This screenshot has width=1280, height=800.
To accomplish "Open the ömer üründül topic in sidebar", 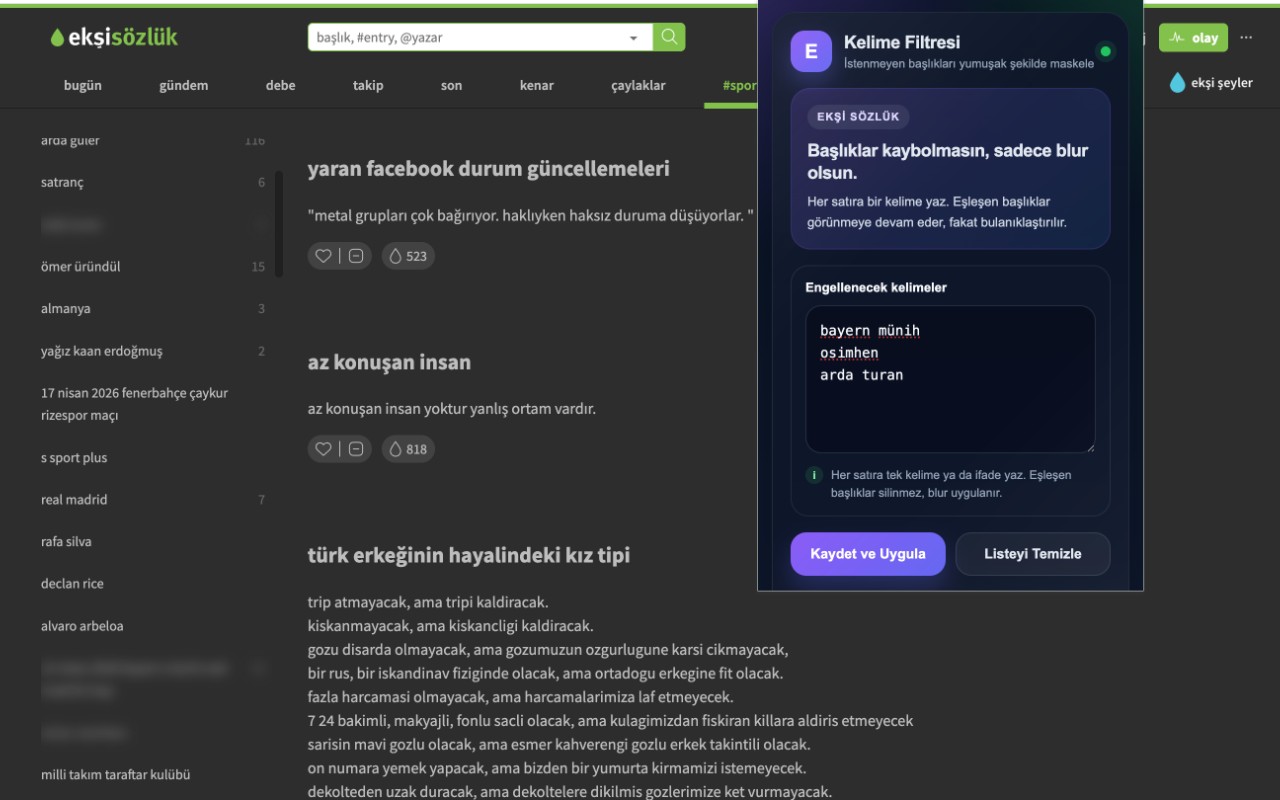I will coord(153,266).
